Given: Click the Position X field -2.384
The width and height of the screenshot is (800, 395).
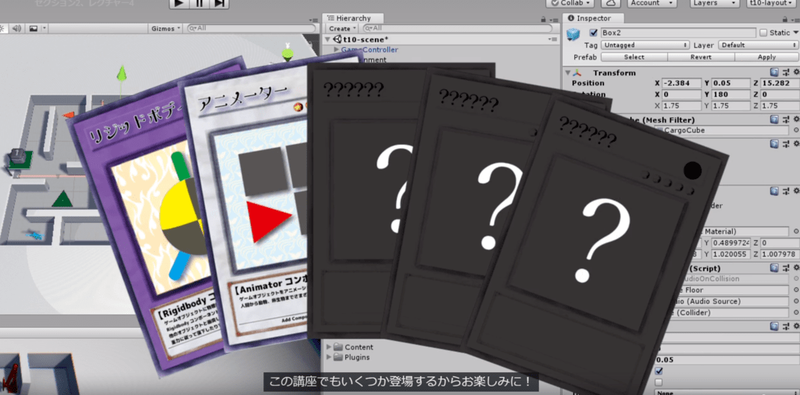Looking at the screenshot, I should click(x=682, y=83).
